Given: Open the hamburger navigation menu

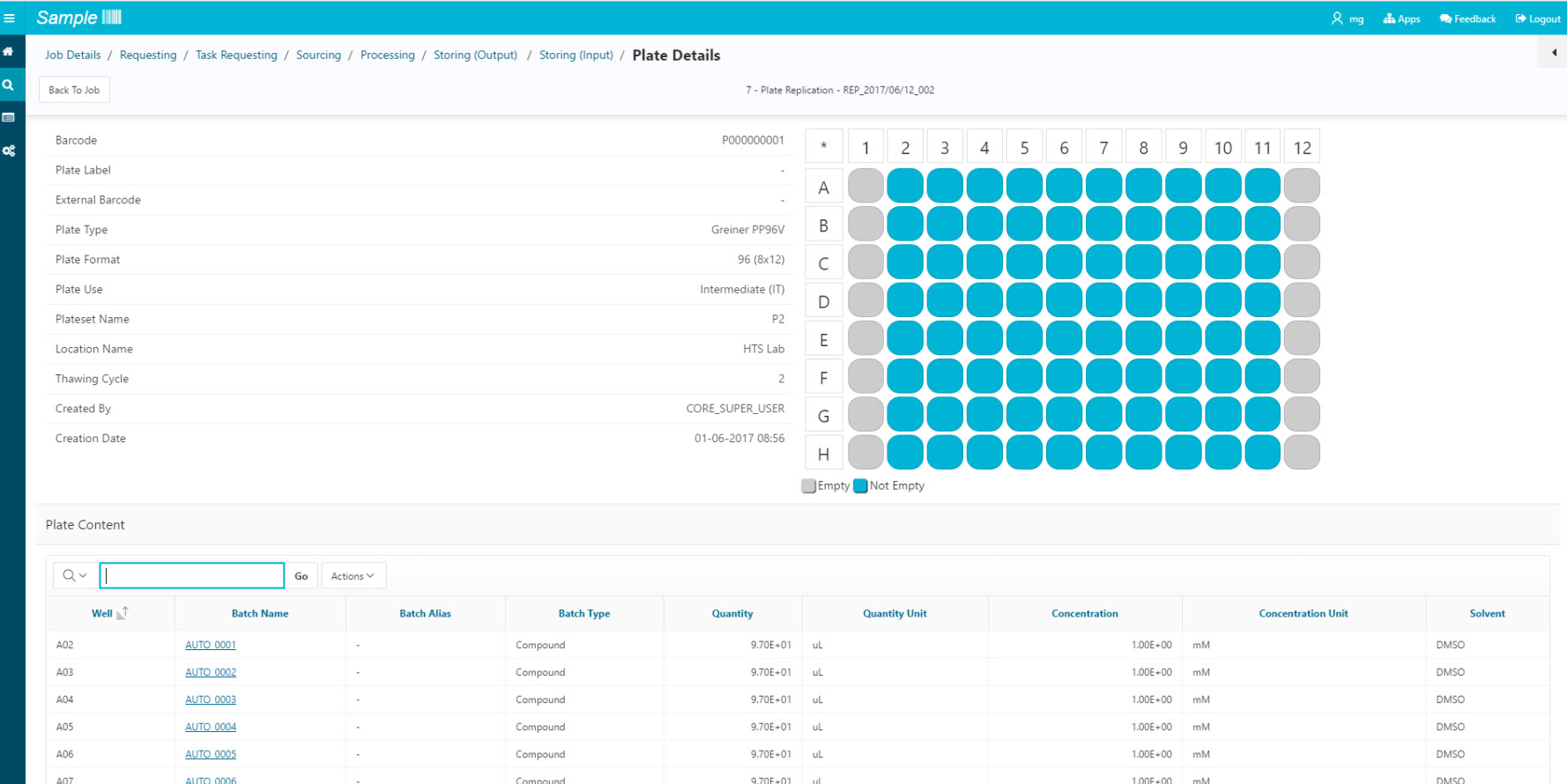Looking at the screenshot, I should [10, 18].
